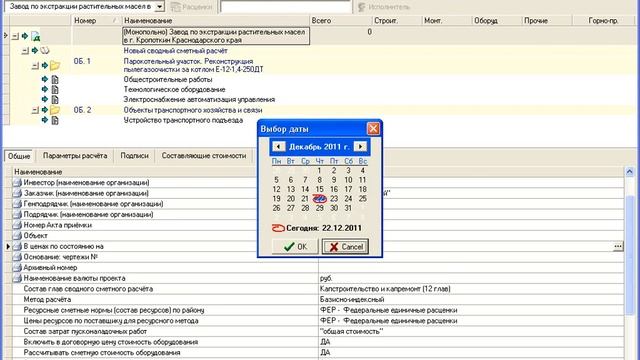Click the Объект row property icon
The height and width of the screenshot is (360, 640).
click(x=17, y=236)
